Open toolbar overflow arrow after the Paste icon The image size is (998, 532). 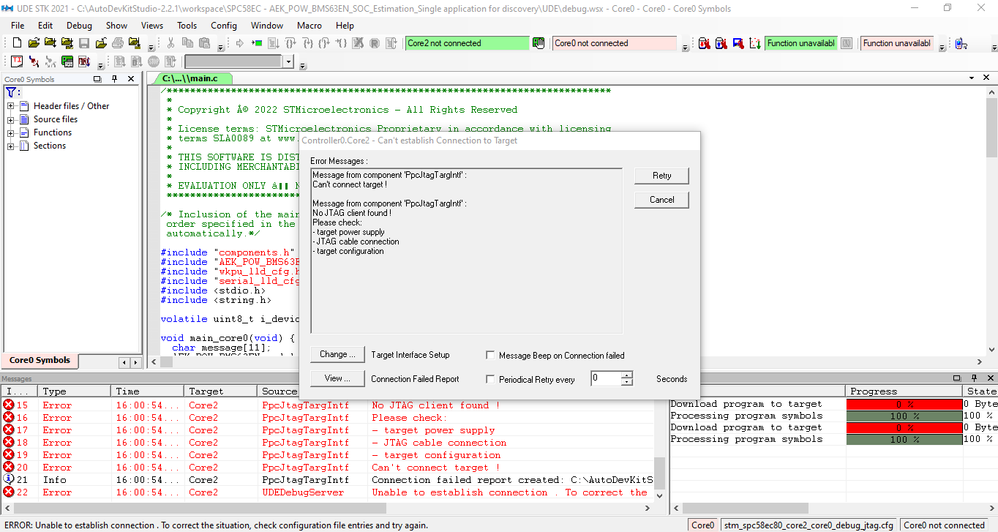(220, 46)
